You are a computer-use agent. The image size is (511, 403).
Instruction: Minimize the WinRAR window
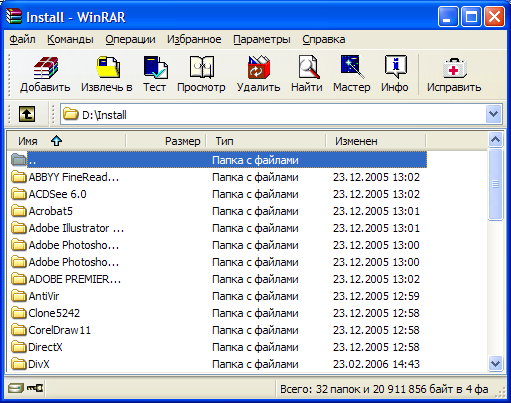(448, 17)
